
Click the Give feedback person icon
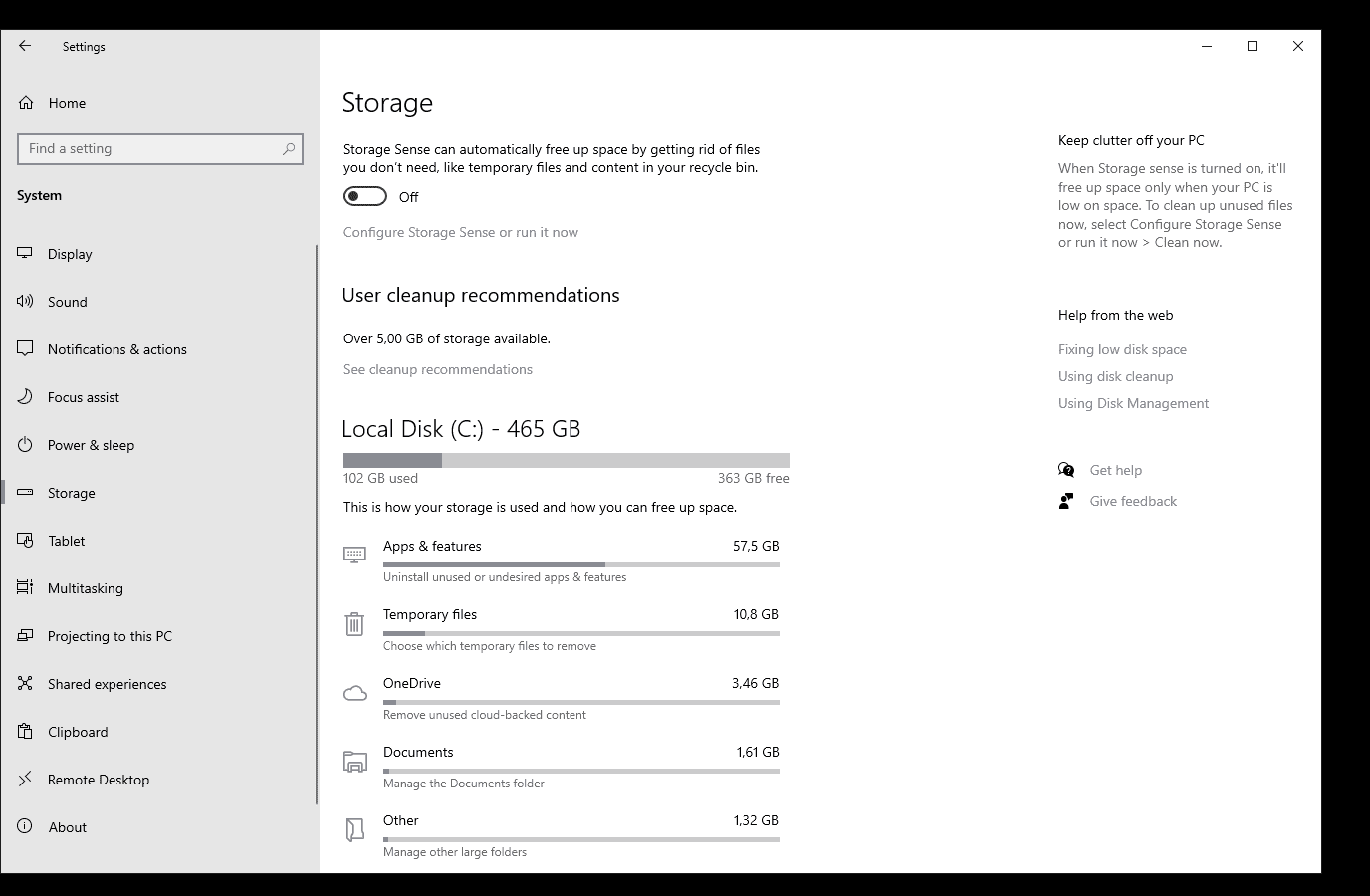[1066, 501]
